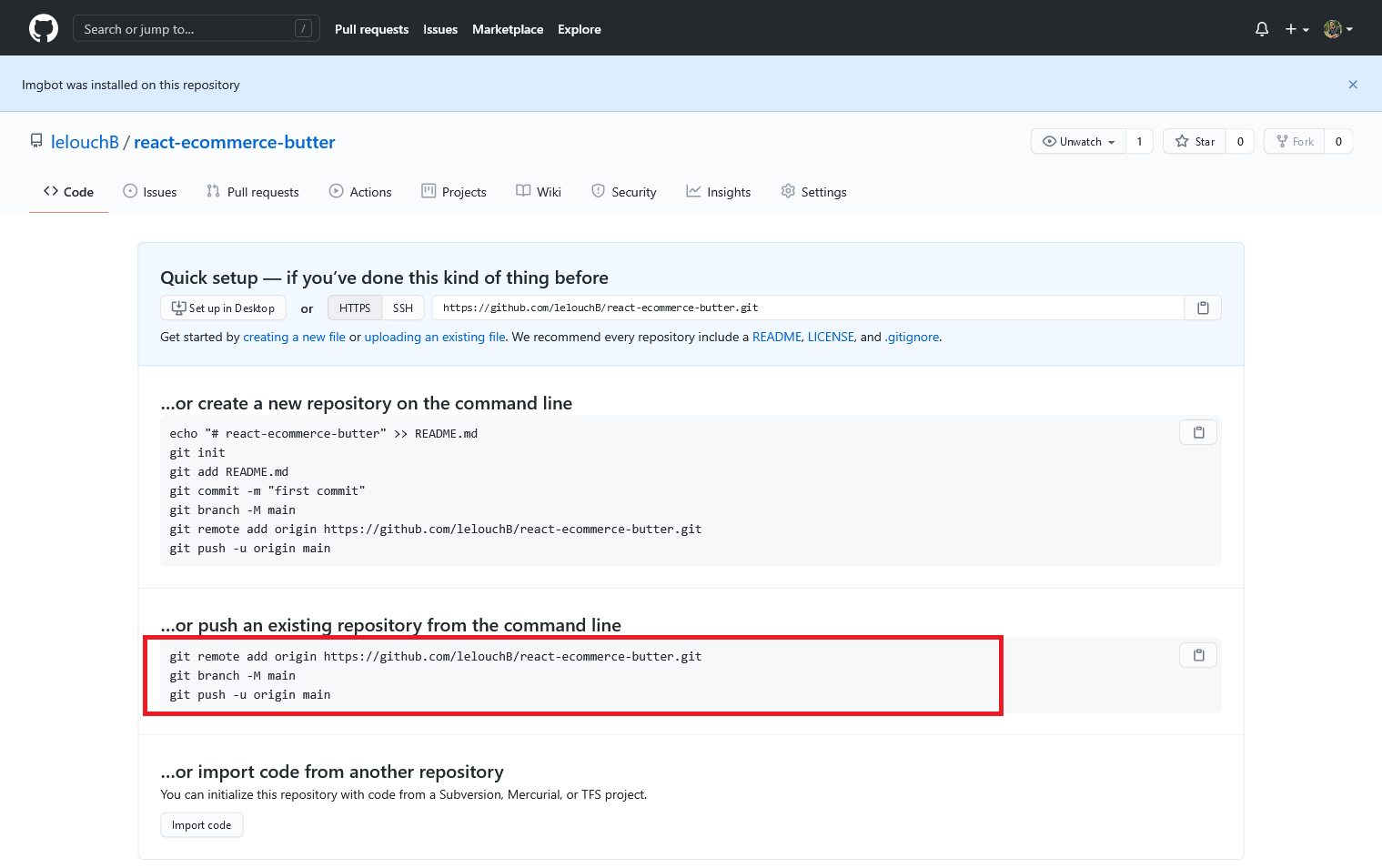Screen dimensions: 1382x868
Task: Open the .gitignore recommendation link
Action: [912, 337]
